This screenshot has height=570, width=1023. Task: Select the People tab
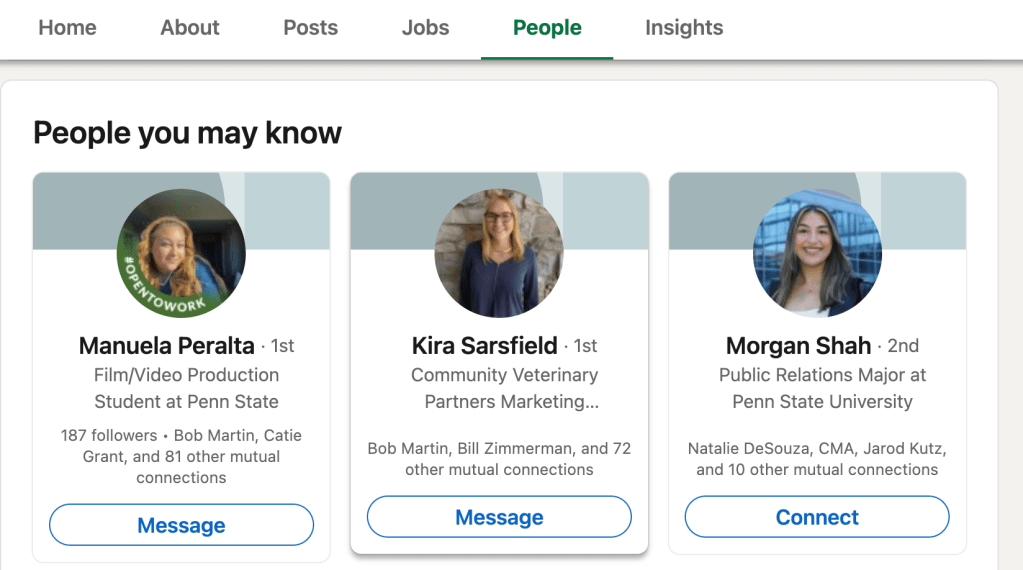pos(547,28)
